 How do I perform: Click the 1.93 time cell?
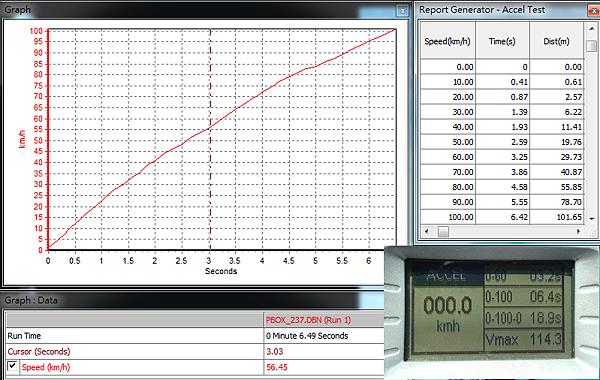point(502,127)
